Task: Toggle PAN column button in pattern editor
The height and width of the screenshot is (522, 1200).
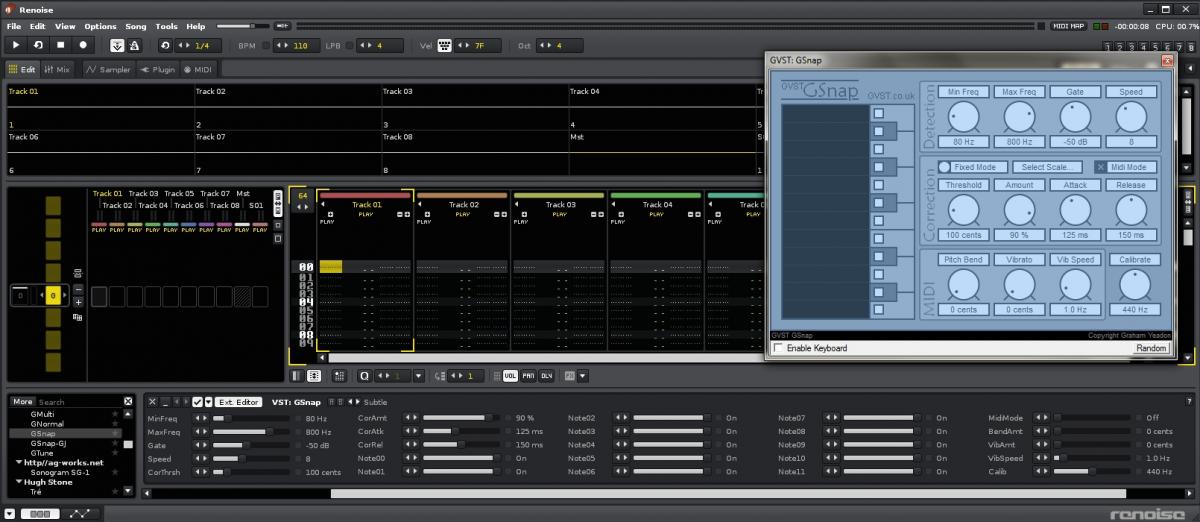Action: tap(528, 376)
